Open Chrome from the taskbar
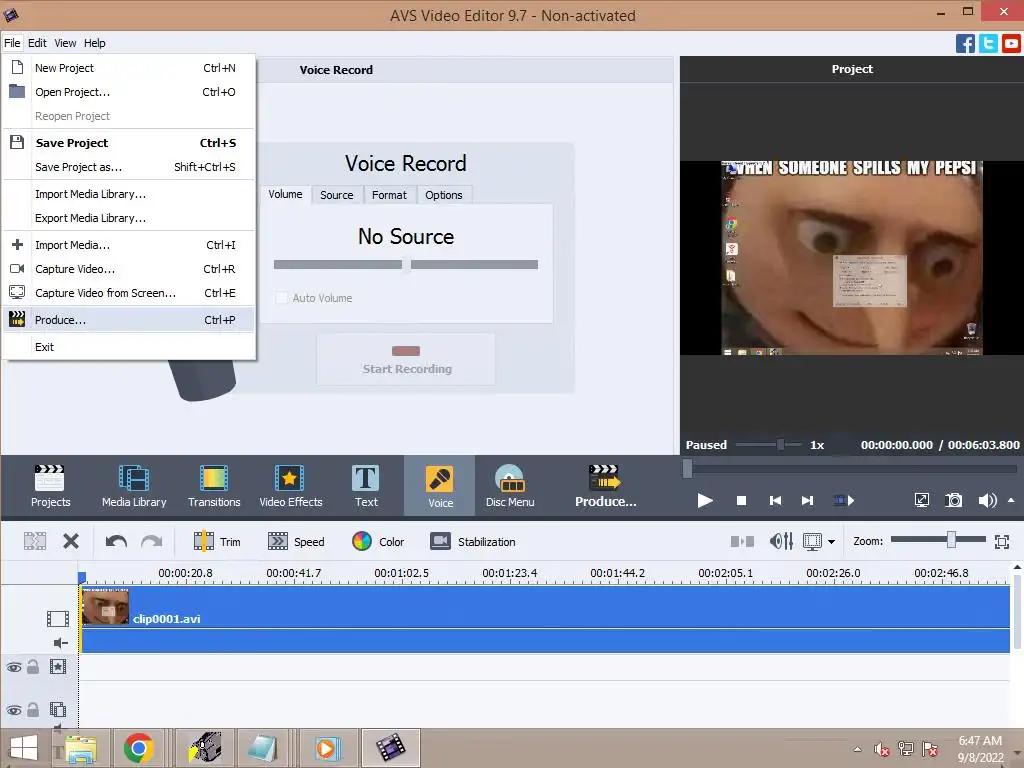Screen dimensions: 1024x768 (138, 748)
